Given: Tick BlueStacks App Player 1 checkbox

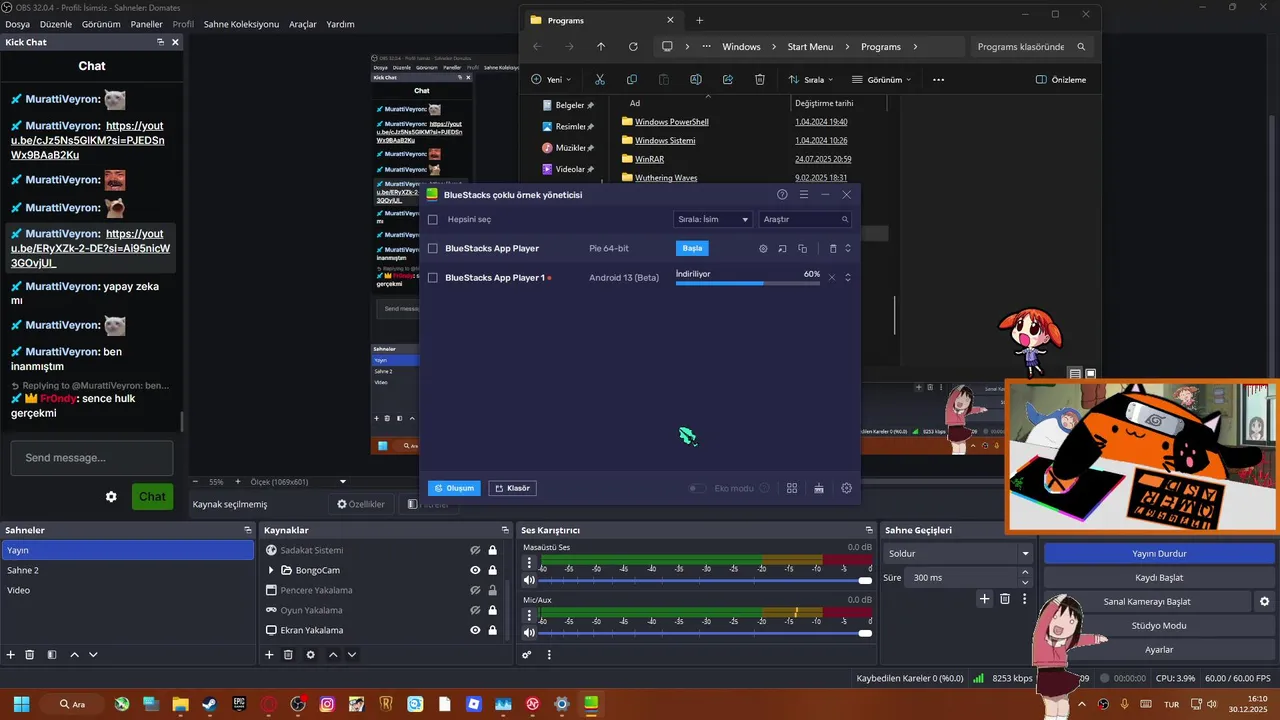Looking at the screenshot, I should point(433,277).
